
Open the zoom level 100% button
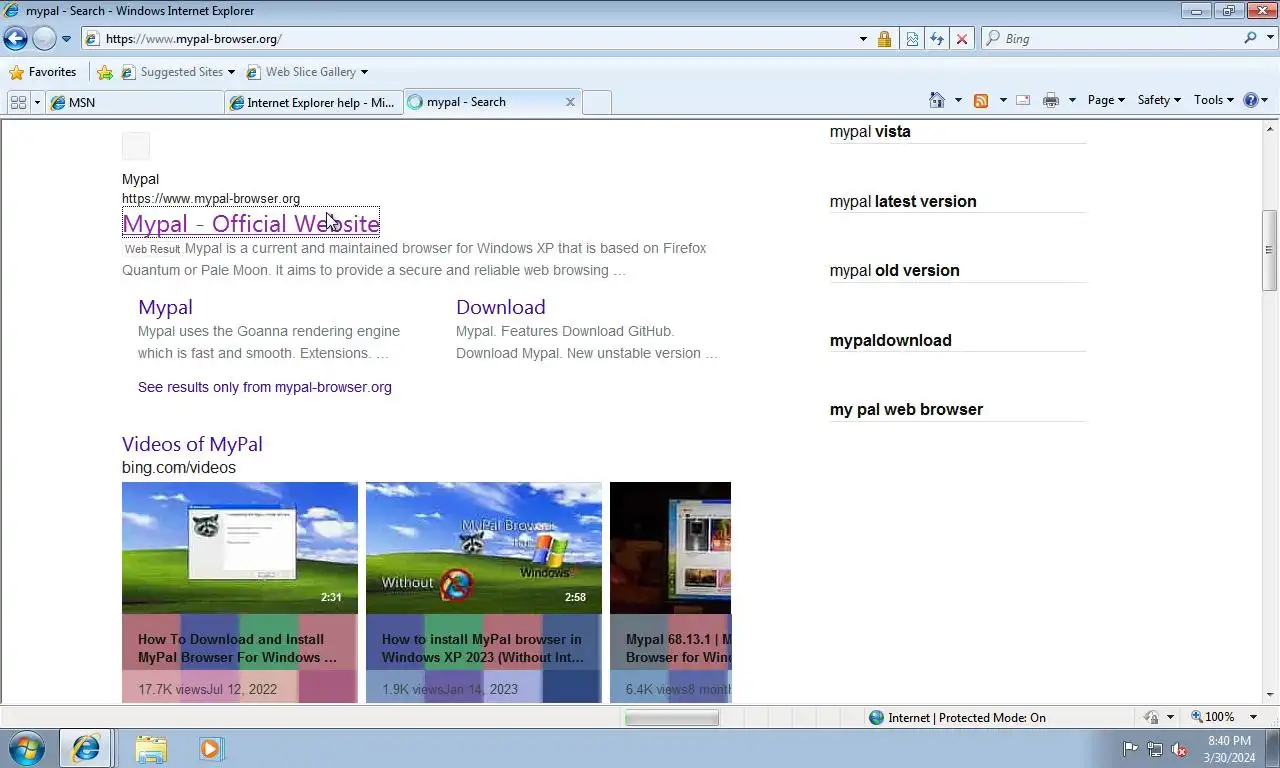tap(1213, 717)
